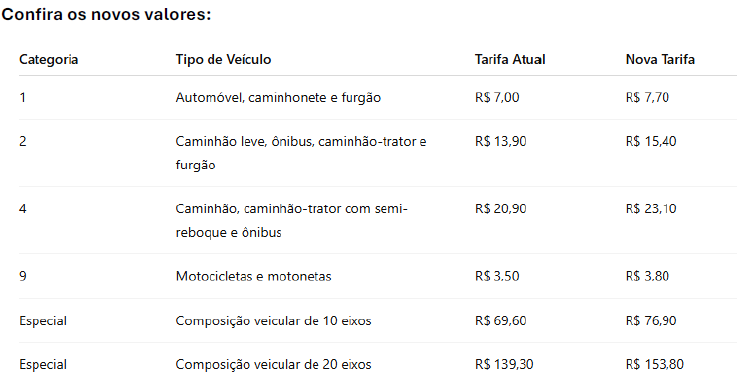Click the Tarifa Atual column header
Image resolution: width=737 pixels, height=391 pixels.
pos(510,60)
